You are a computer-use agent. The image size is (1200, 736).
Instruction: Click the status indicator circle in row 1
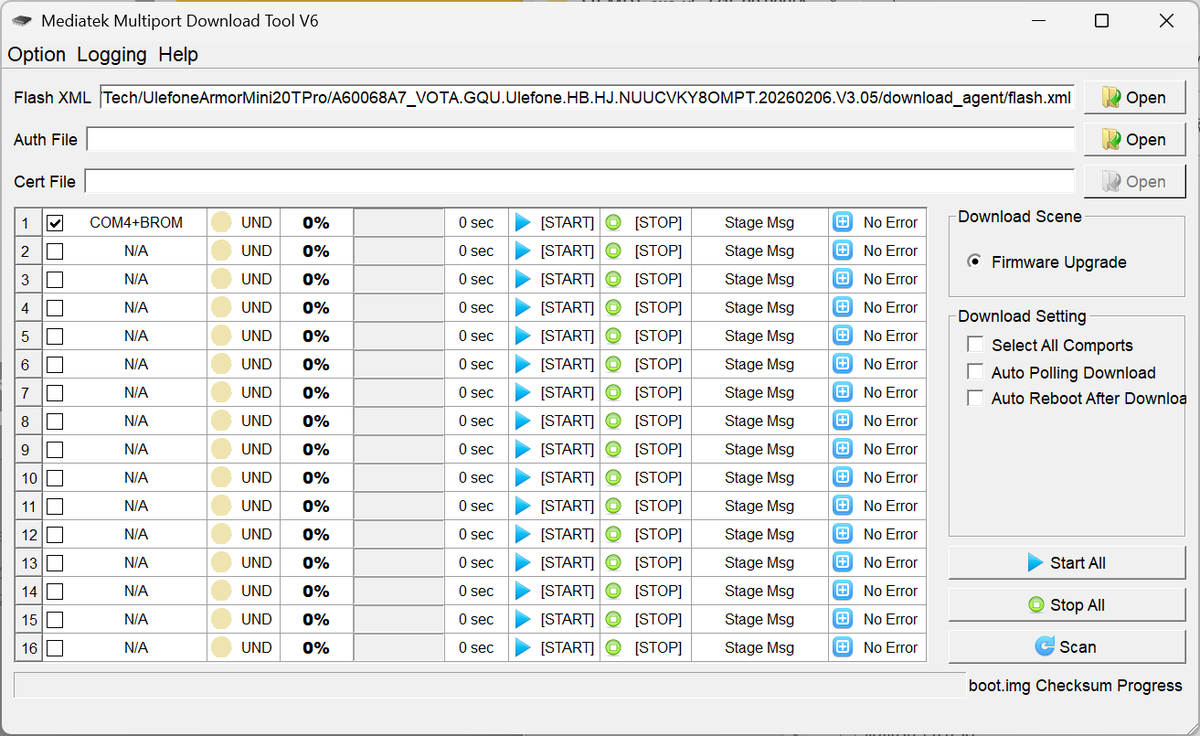(x=222, y=222)
